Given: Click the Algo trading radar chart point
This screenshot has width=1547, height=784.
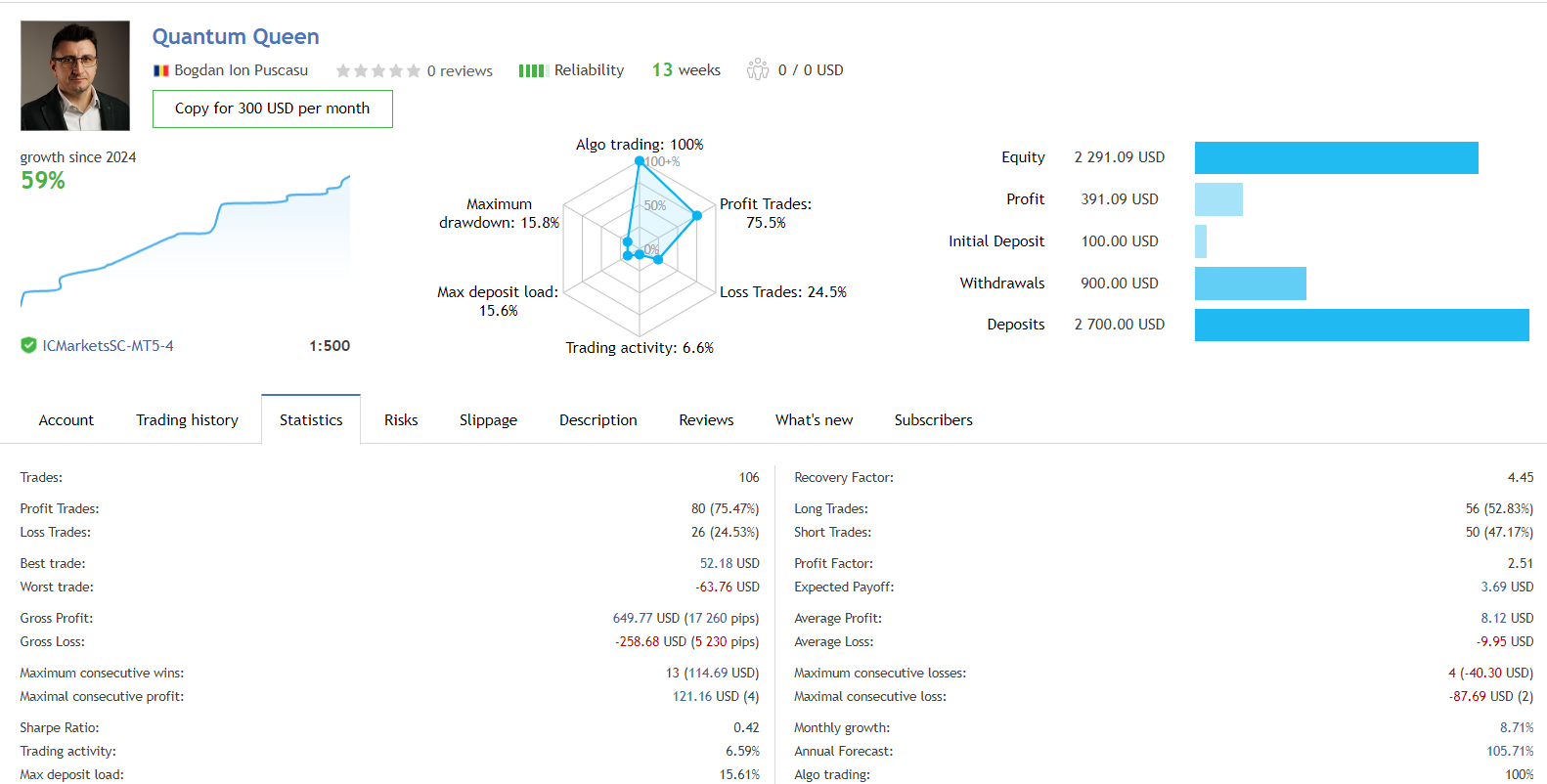Looking at the screenshot, I should click(639, 161).
